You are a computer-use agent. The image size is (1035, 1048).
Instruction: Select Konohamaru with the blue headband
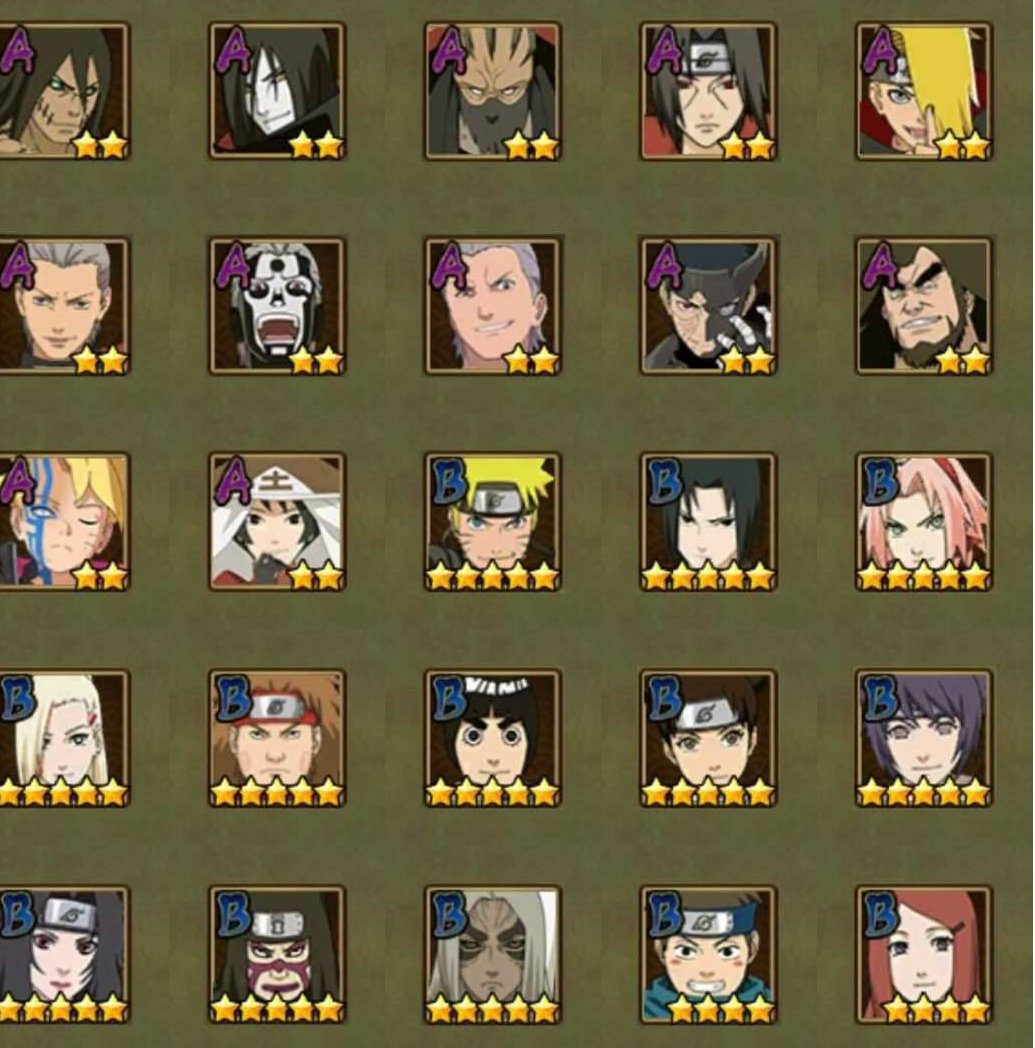pyautogui.click(x=708, y=955)
